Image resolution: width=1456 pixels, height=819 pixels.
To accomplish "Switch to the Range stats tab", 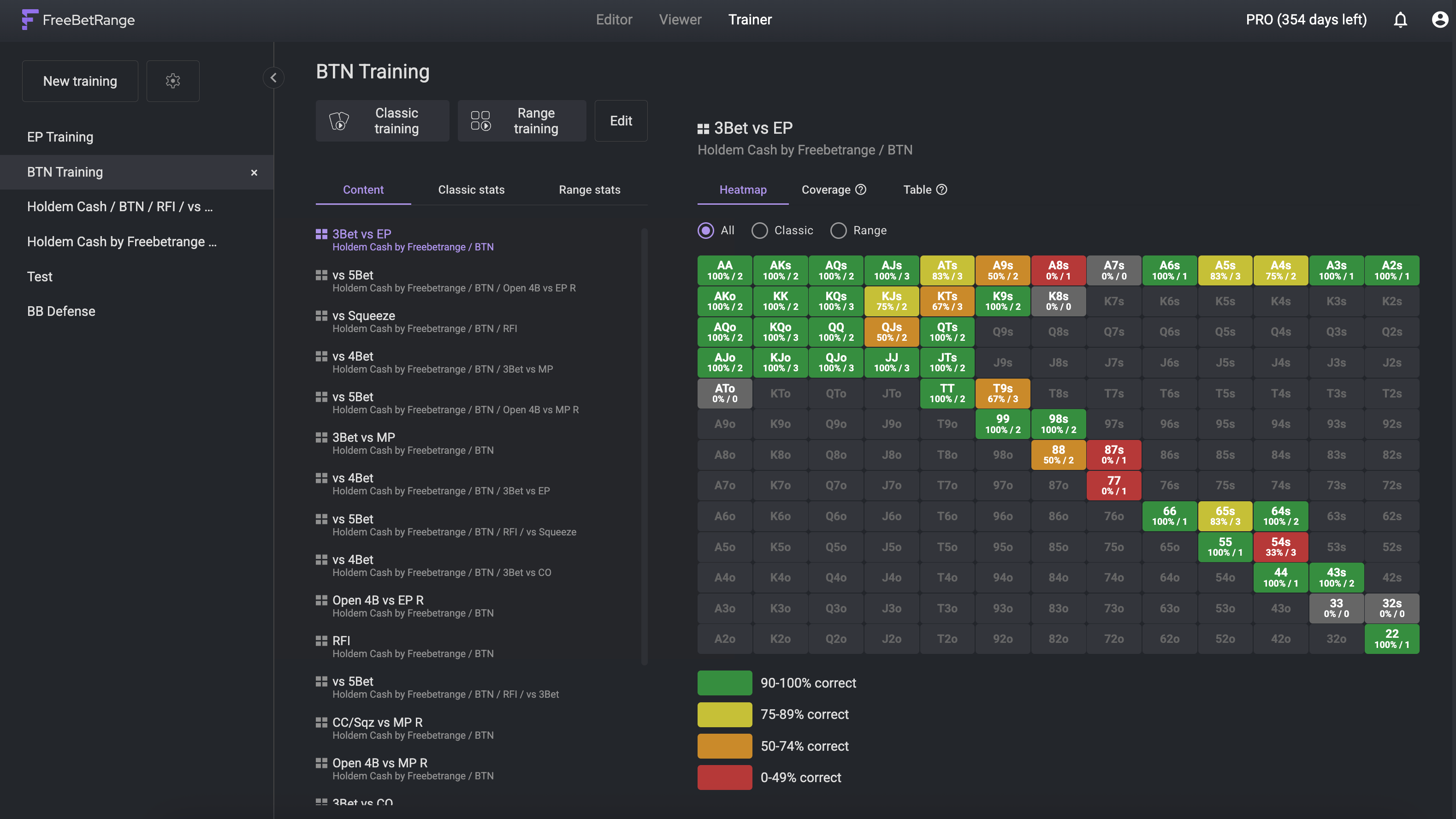I will pyautogui.click(x=590, y=190).
